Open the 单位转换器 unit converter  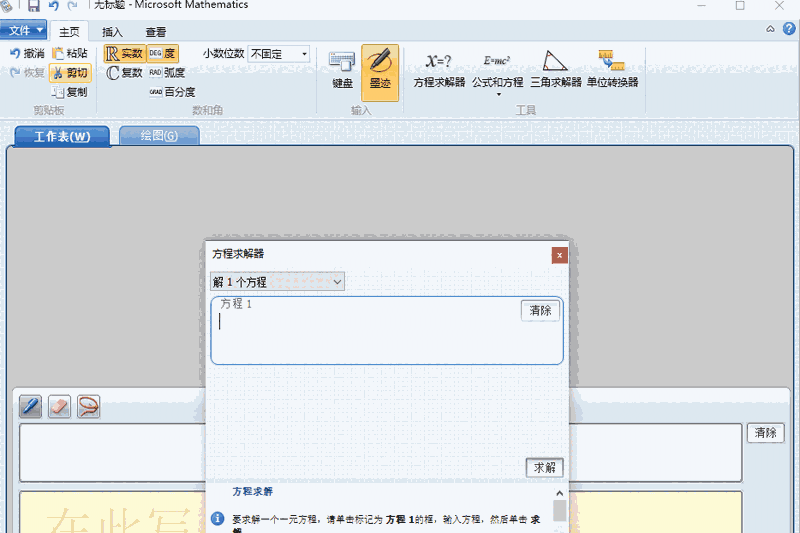point(612,69)
